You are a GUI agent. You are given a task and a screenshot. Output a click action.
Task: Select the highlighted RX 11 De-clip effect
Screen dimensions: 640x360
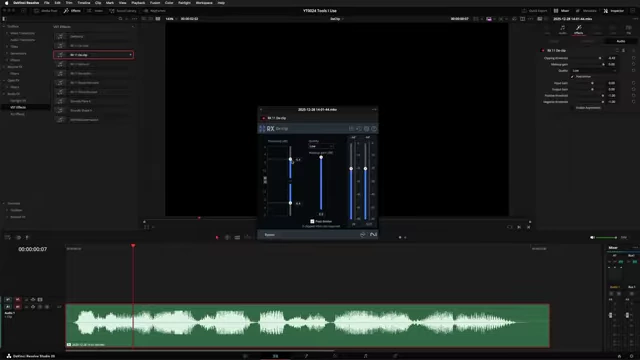click(93, 55)
